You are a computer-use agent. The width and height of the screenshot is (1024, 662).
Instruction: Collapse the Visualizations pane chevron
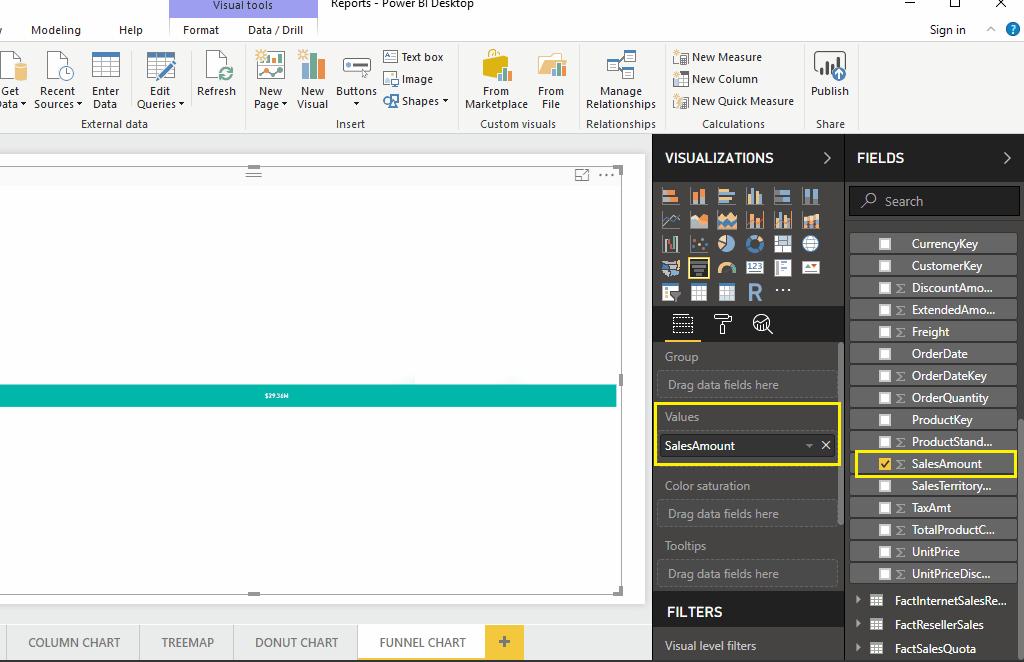coord(827,158)
